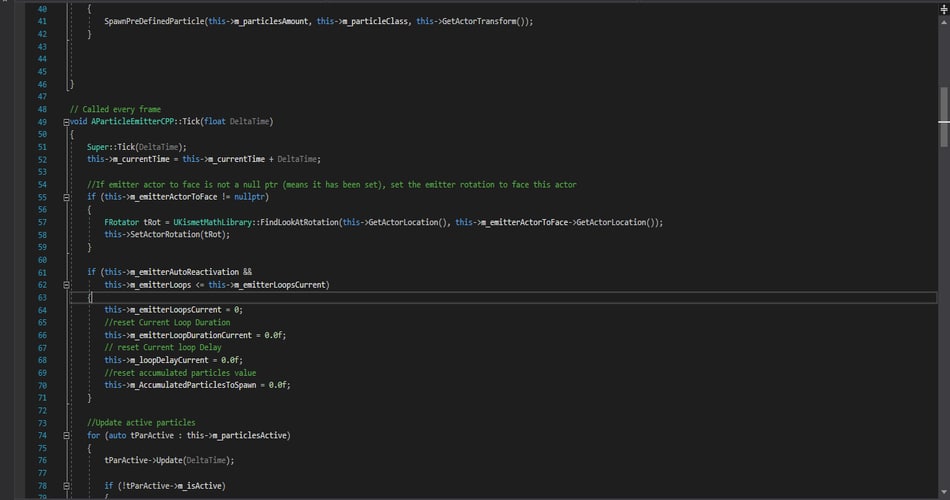The image size is (950, 500).
Task: Click the vertical scrollbar thumb
Action: pos(943,116)
